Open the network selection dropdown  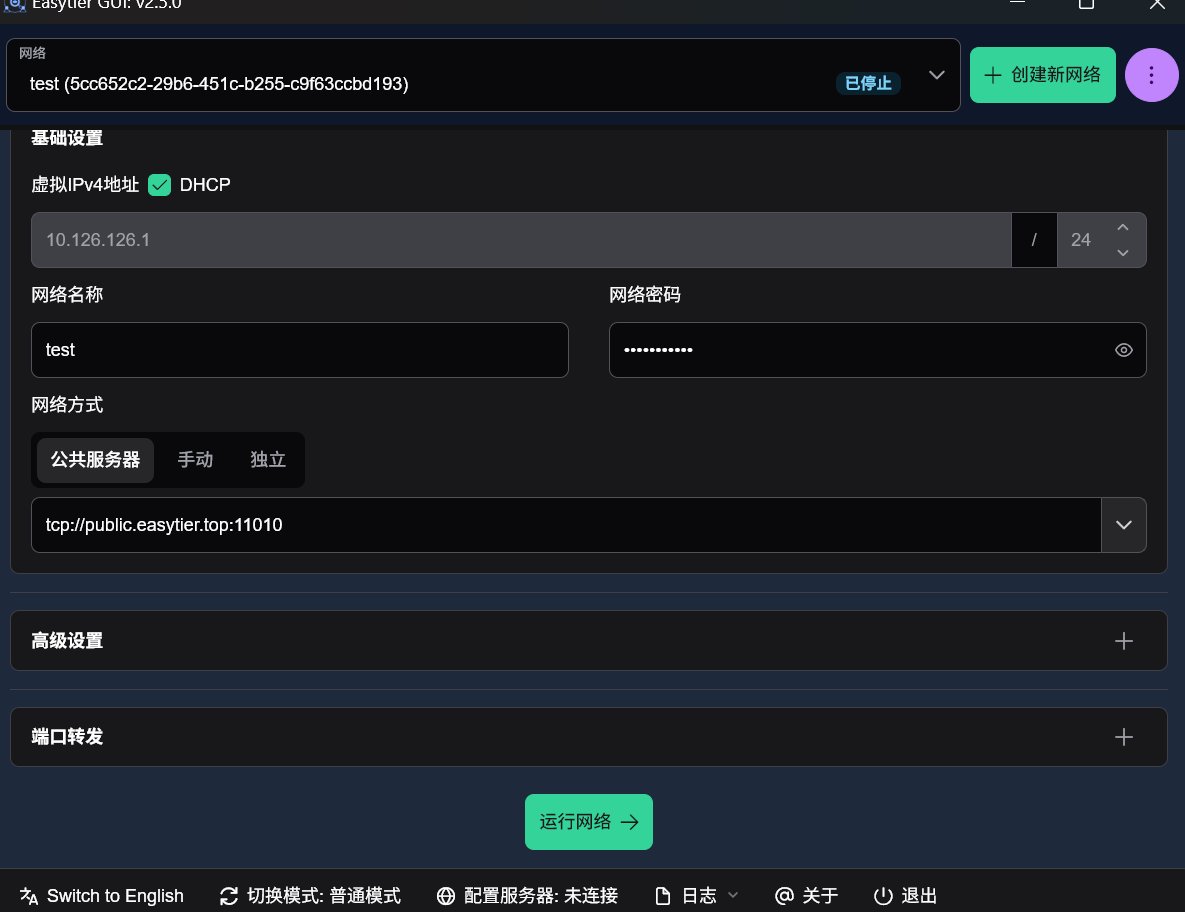point(936,74)
